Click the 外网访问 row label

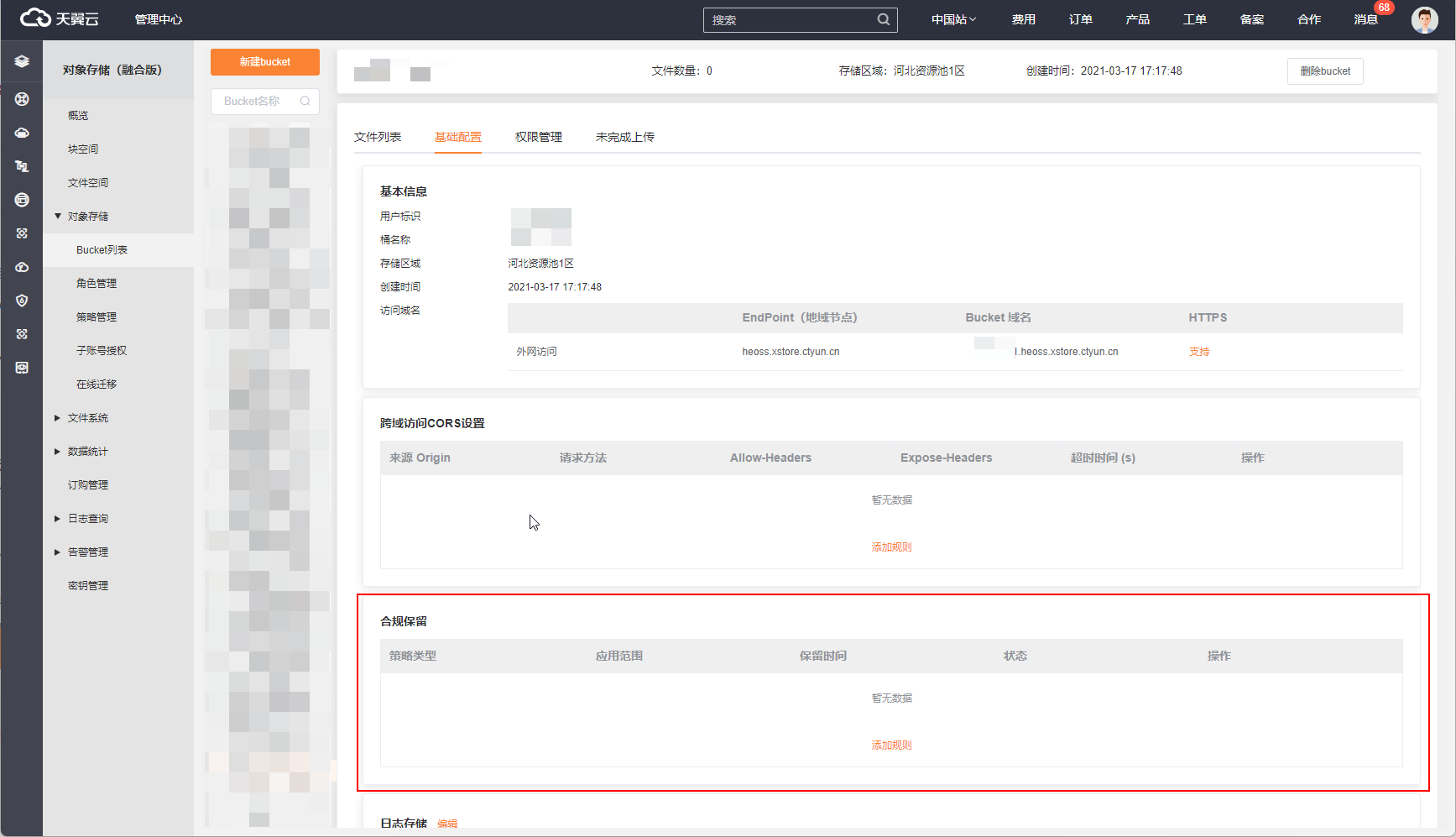(536, 352)
